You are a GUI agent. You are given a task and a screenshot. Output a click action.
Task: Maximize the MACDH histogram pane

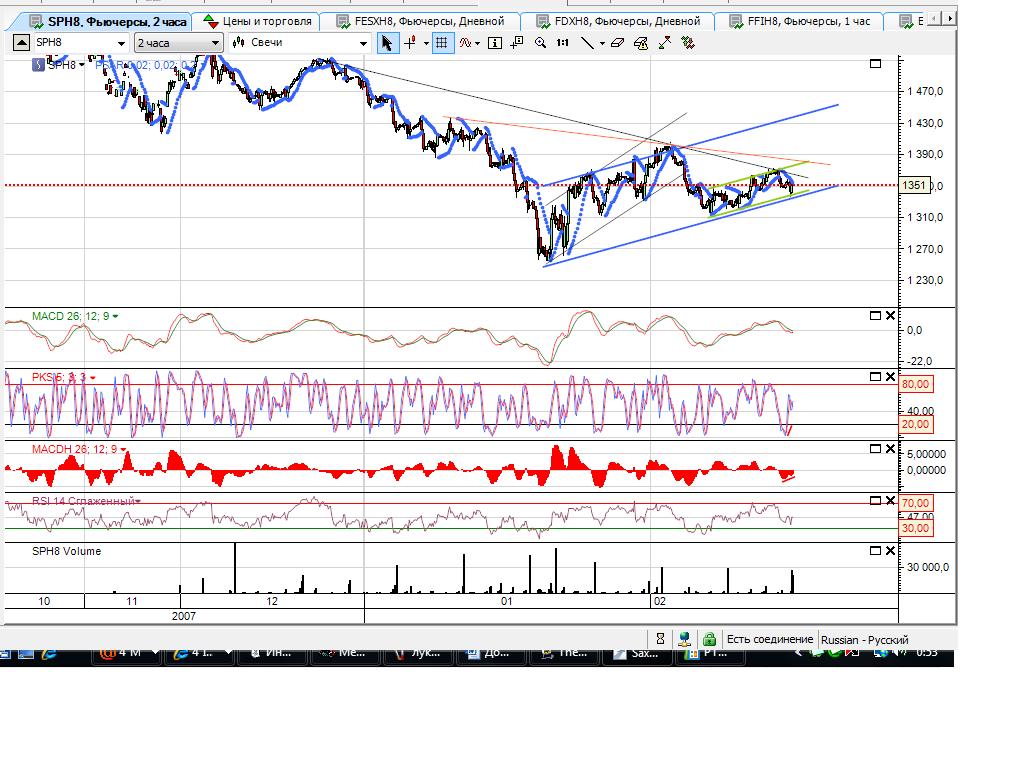pyautogui.click(x=876, y=449)
